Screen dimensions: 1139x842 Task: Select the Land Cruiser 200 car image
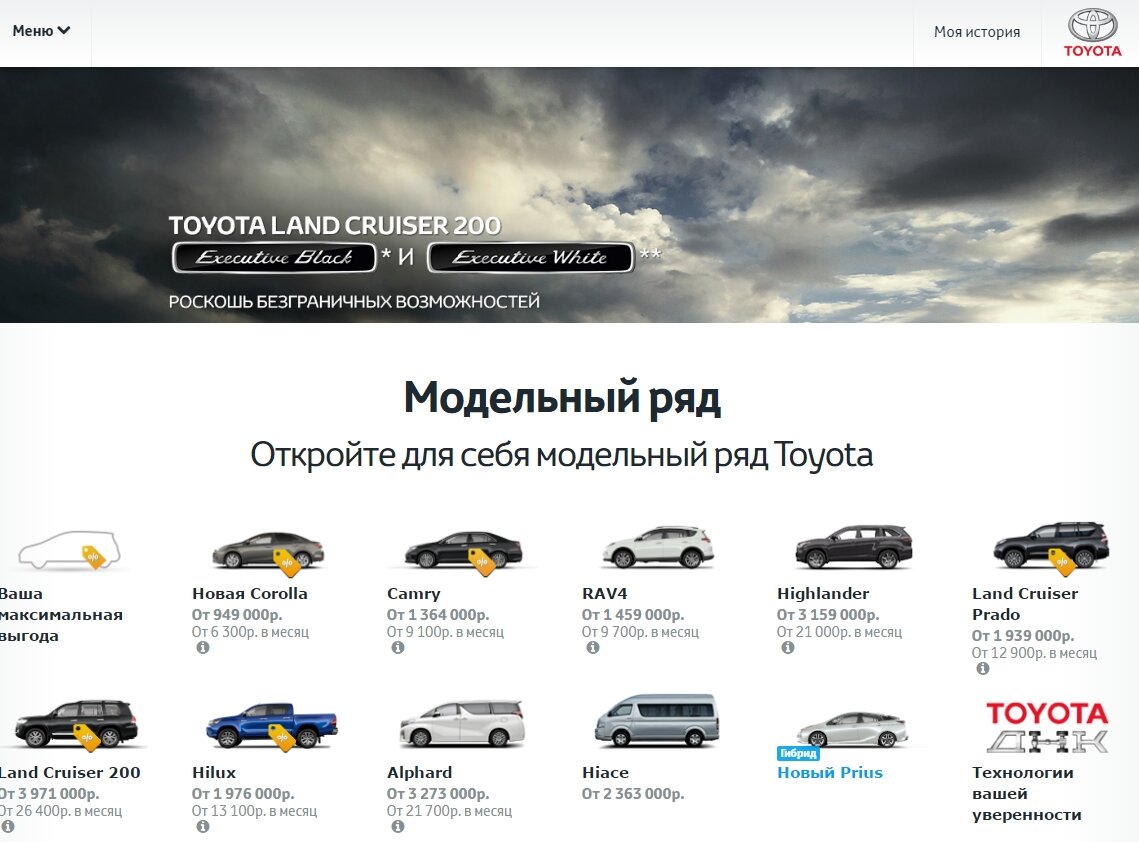click(x=76, y=724)
